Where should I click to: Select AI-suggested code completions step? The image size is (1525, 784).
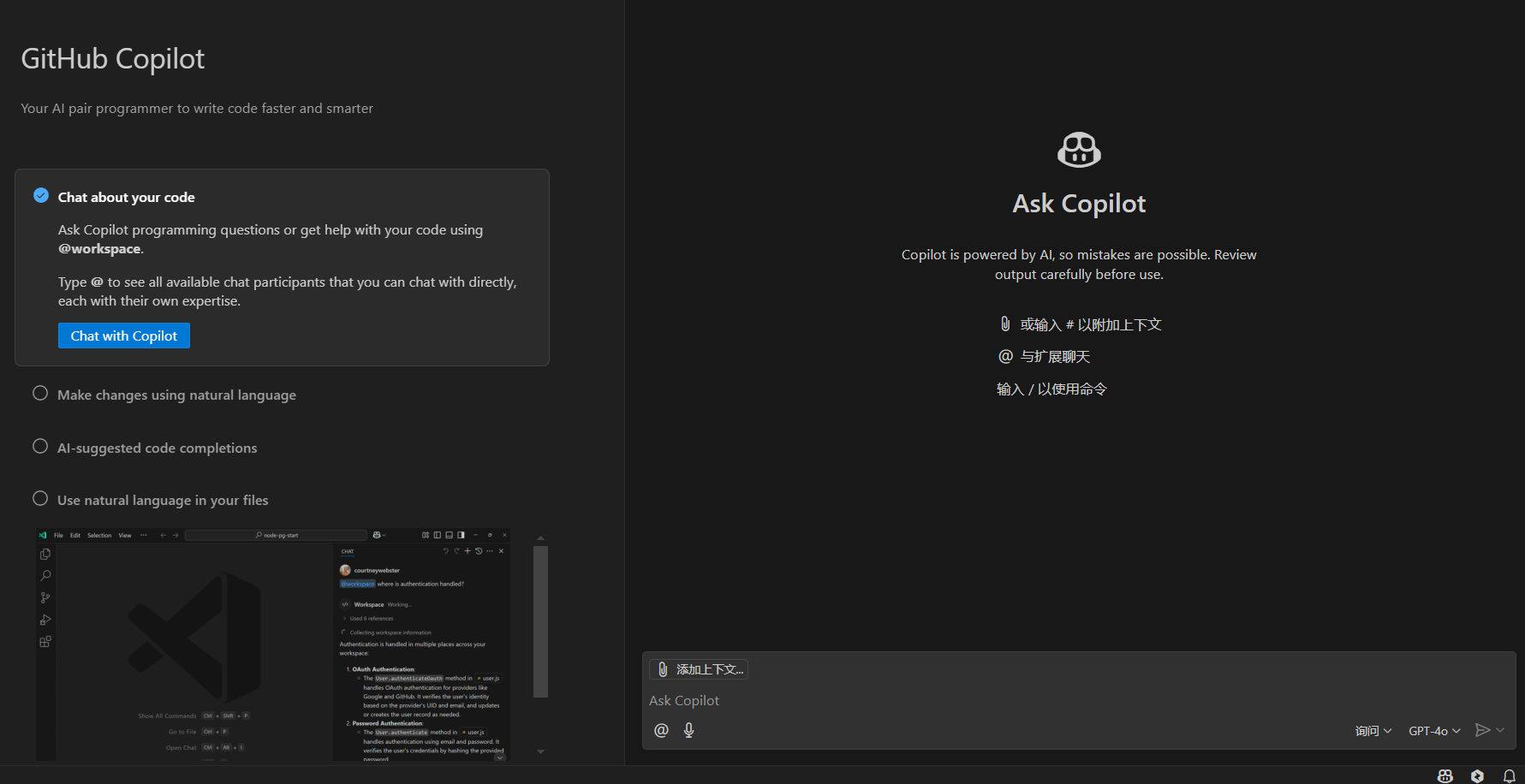coord(157,448)
